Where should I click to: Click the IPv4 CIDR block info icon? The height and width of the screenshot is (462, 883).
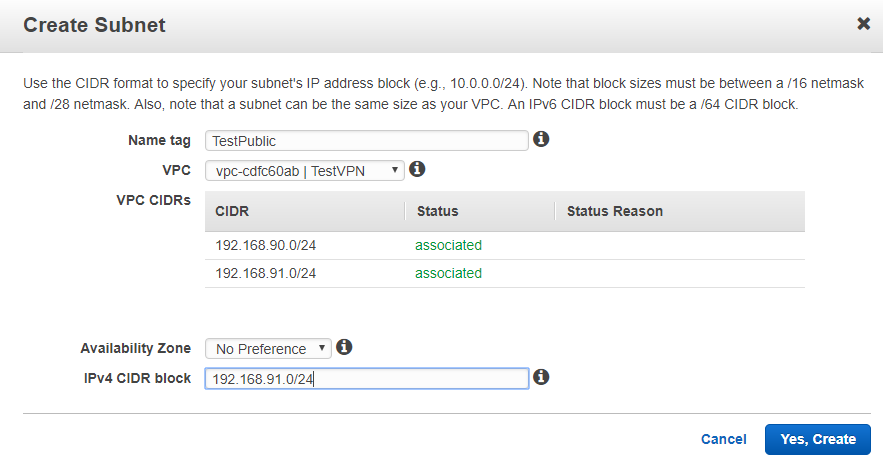click(541, 378)
